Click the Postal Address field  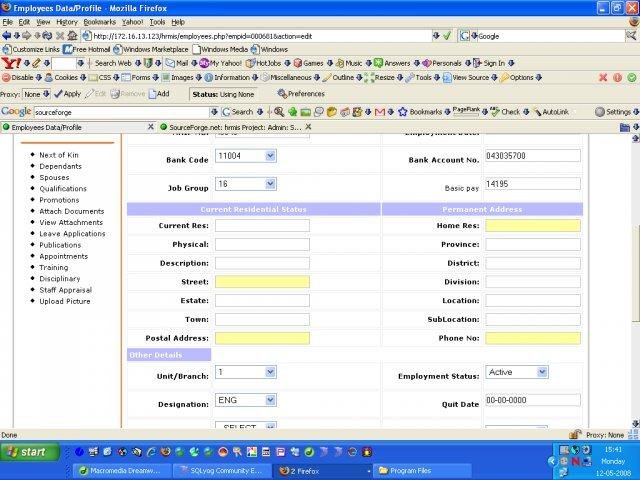(x=262, y=338)
